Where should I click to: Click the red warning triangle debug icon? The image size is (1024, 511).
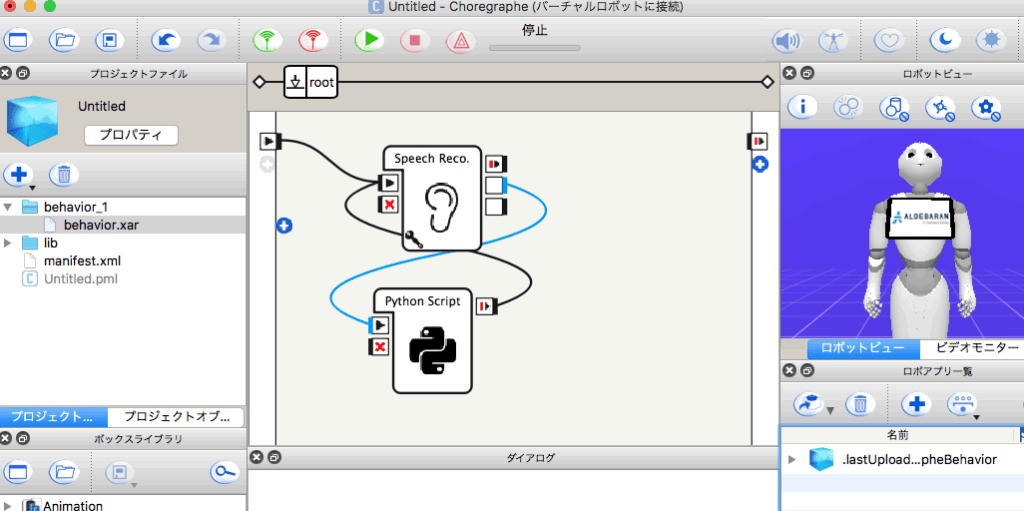click(x=460, y=41)
